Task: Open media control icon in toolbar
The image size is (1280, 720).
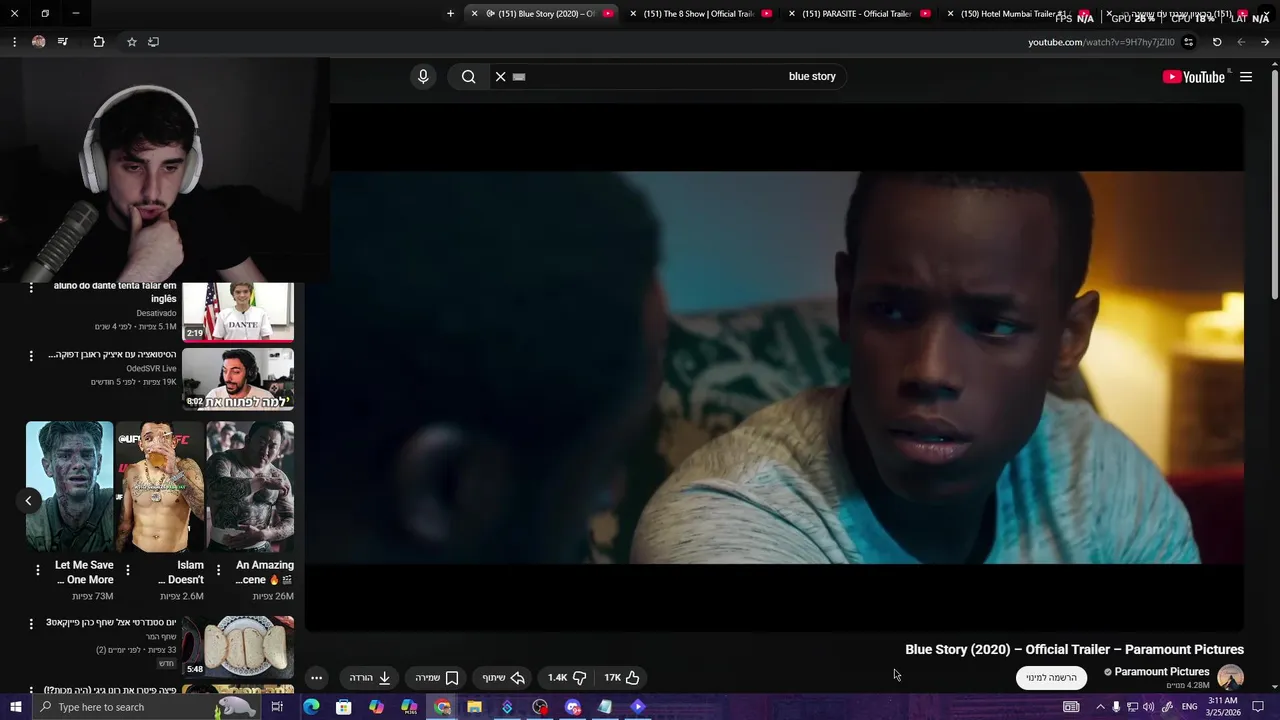Action: (x=63, y=42)
